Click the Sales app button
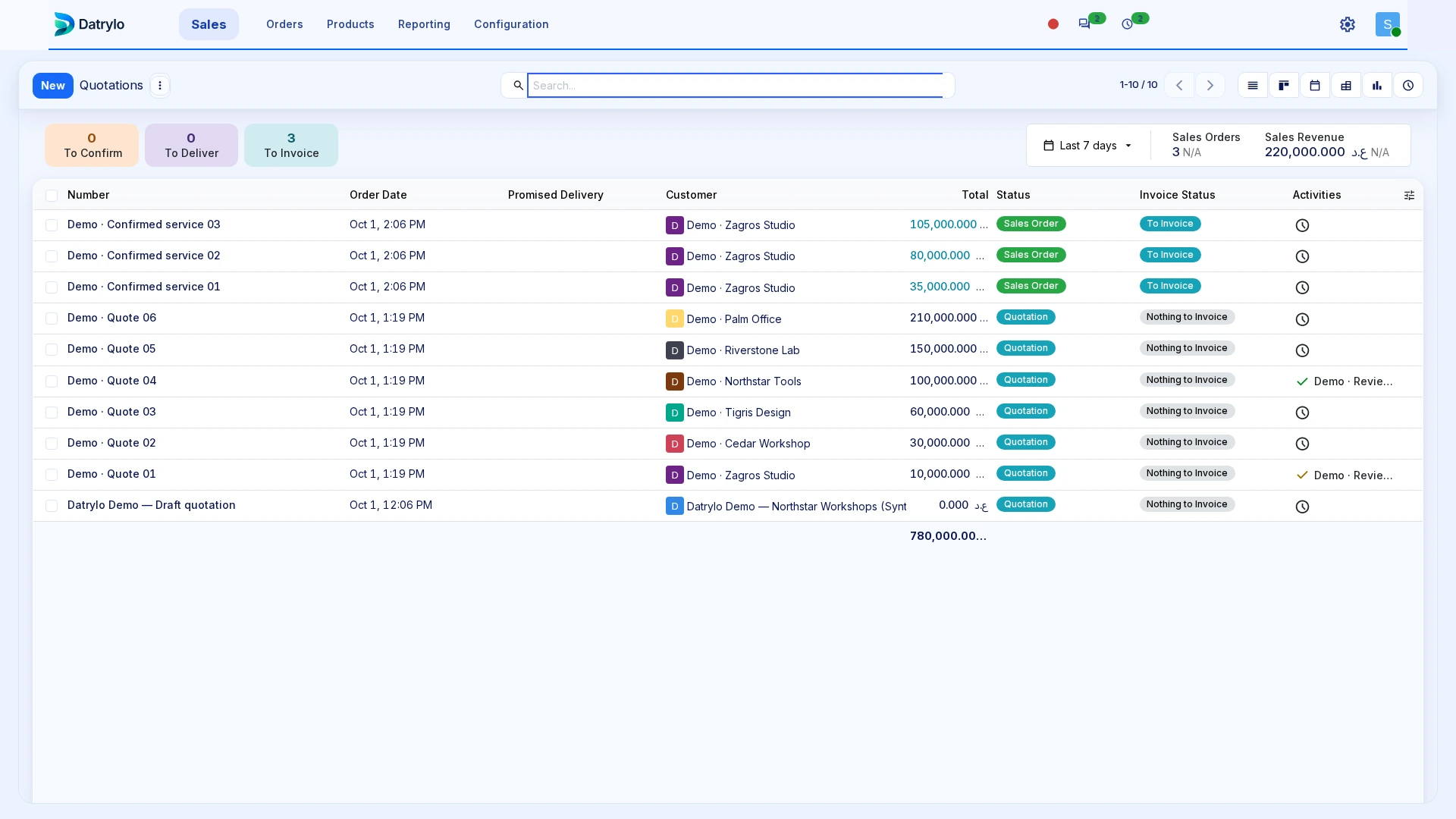This screenshot has height=819, width=1456. click(209, 24)
